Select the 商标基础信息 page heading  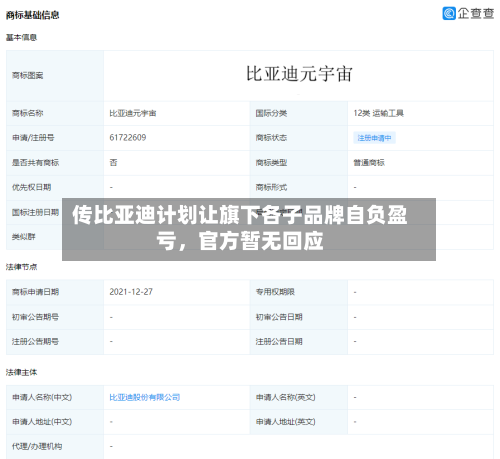tap(32, 15)
